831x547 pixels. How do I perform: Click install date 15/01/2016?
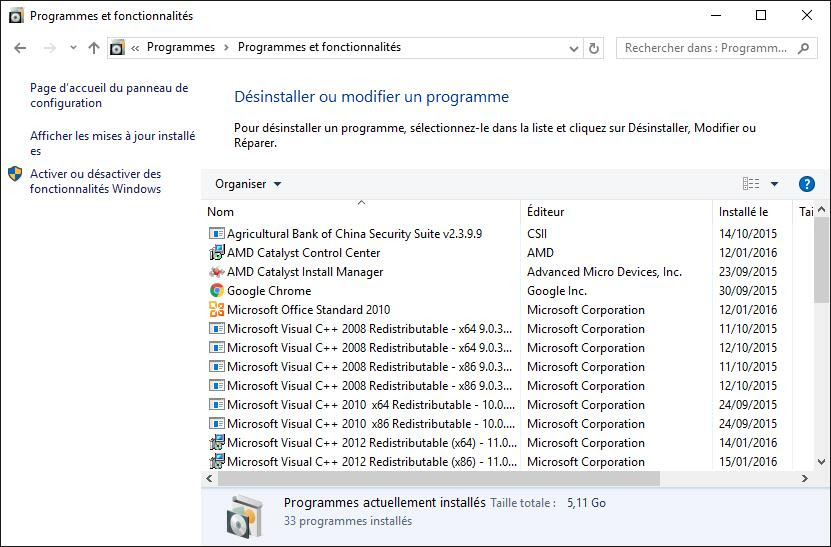(748, 462)
